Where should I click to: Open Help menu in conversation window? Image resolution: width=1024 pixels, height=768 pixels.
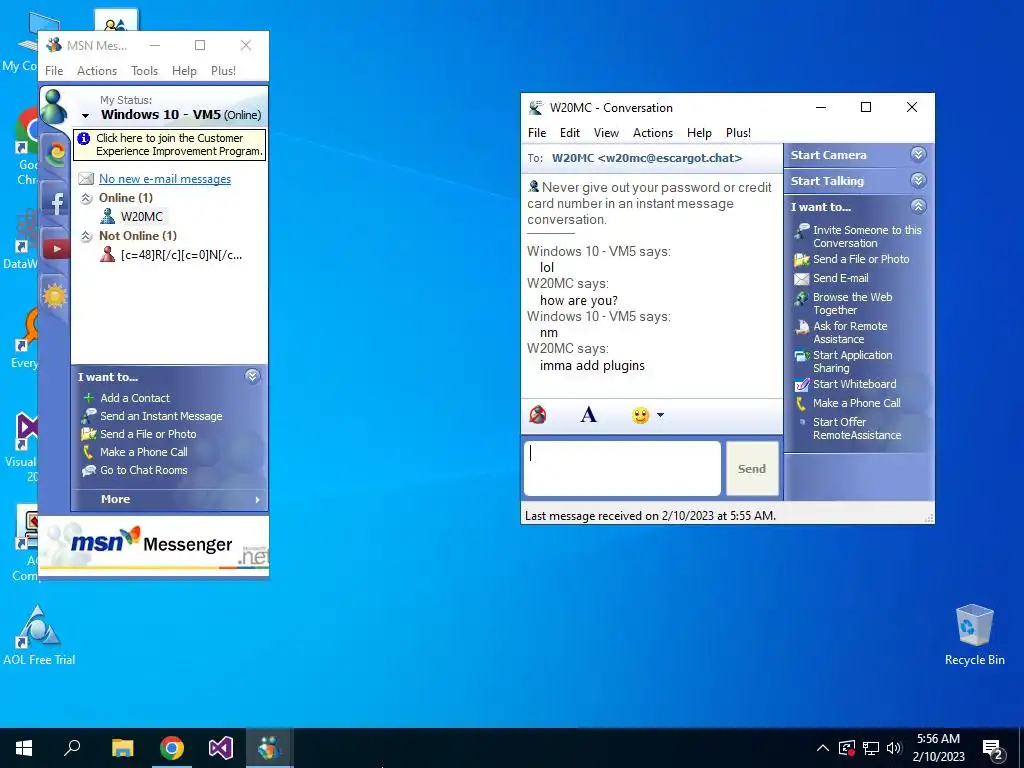pos(699,133)
